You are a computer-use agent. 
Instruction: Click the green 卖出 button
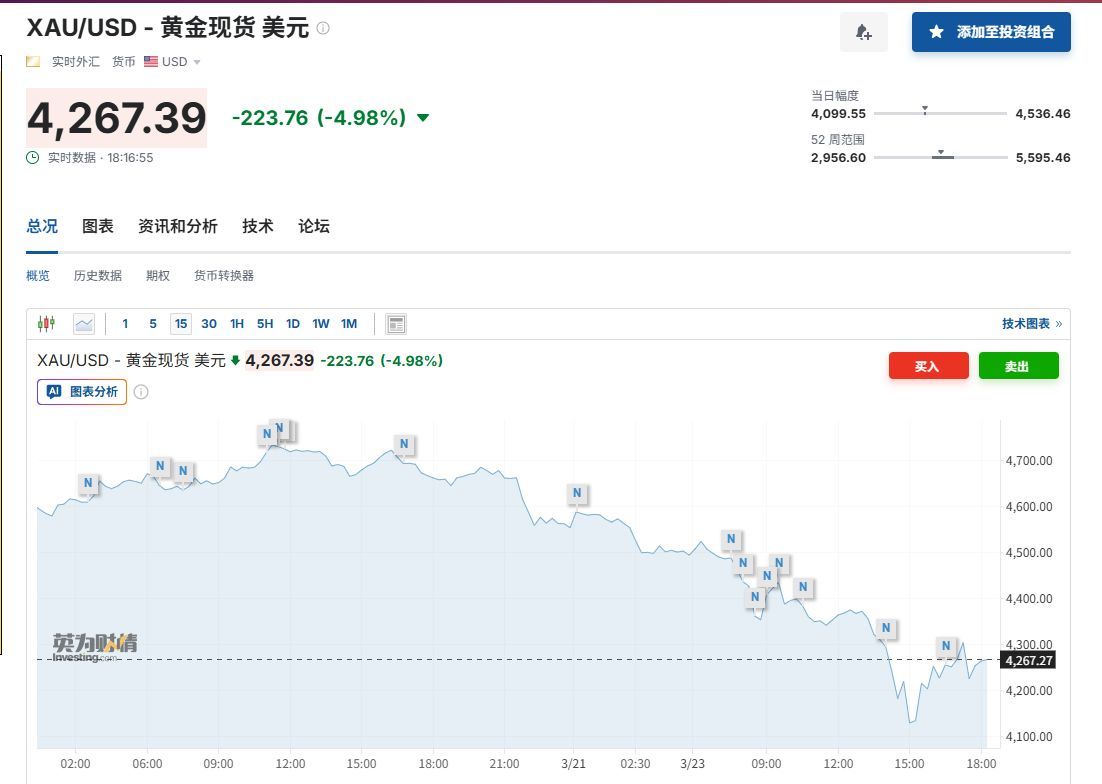[1018, 367]
